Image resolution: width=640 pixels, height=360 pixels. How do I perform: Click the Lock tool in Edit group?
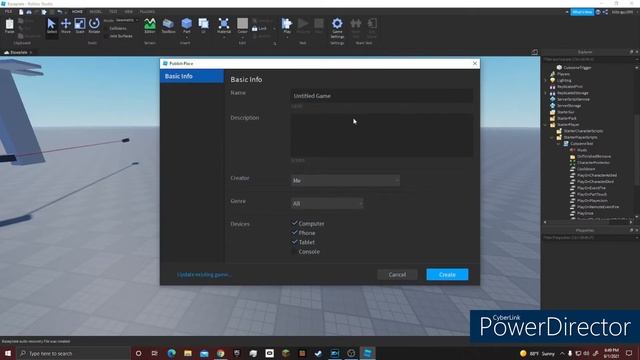click(259, 29)
